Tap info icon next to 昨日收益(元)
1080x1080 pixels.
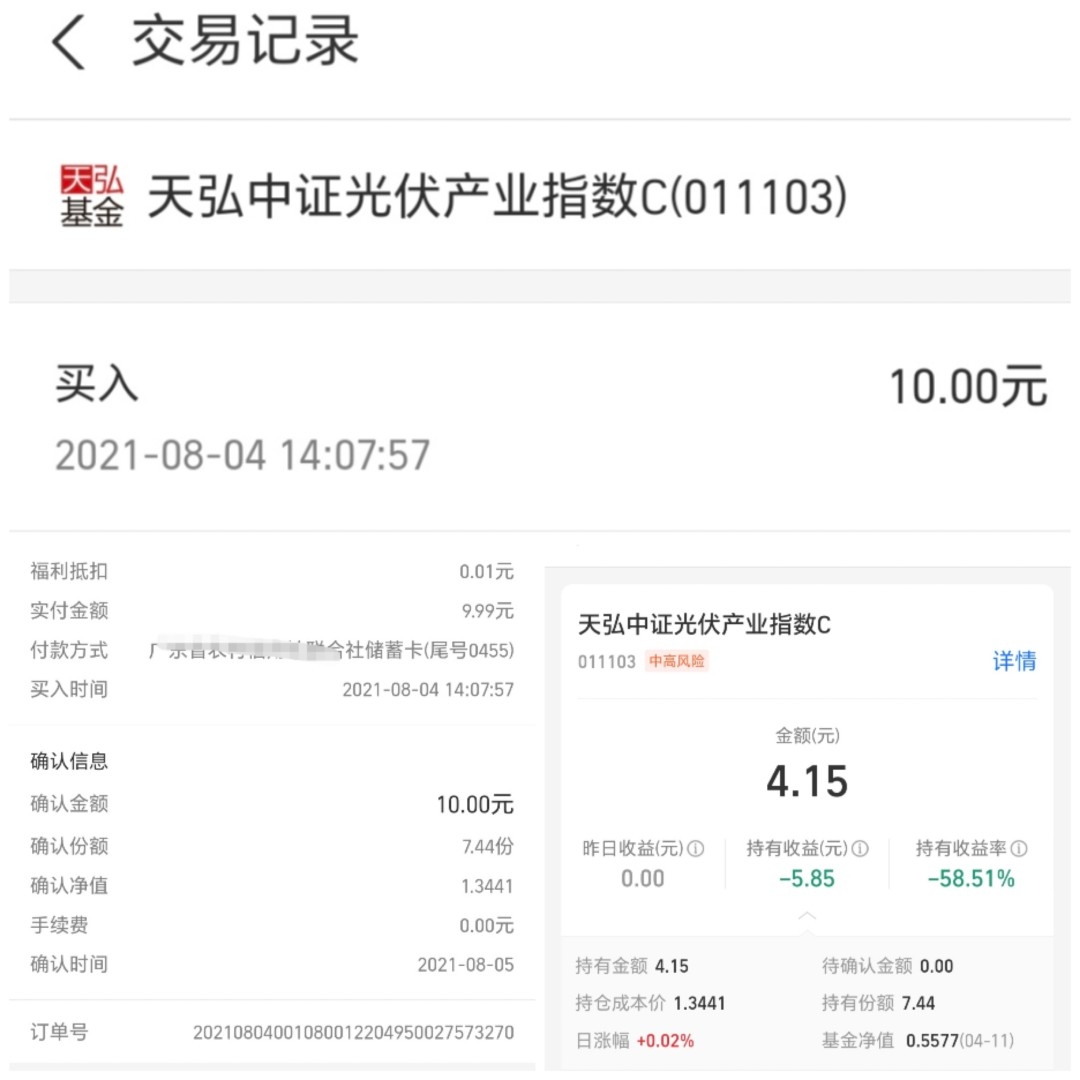[x=696, y=849]
